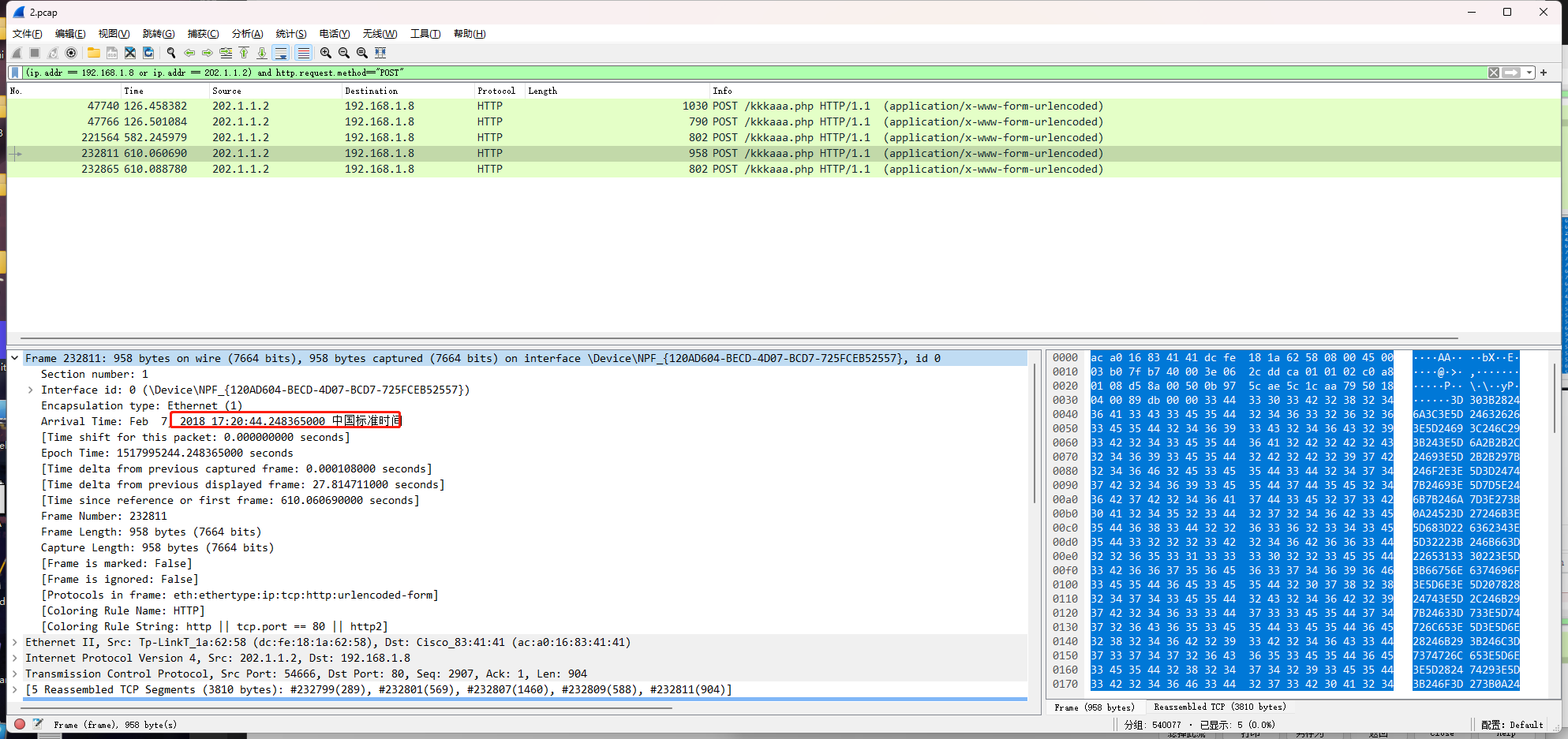Select packet number 47766 row

pos(784,121)
